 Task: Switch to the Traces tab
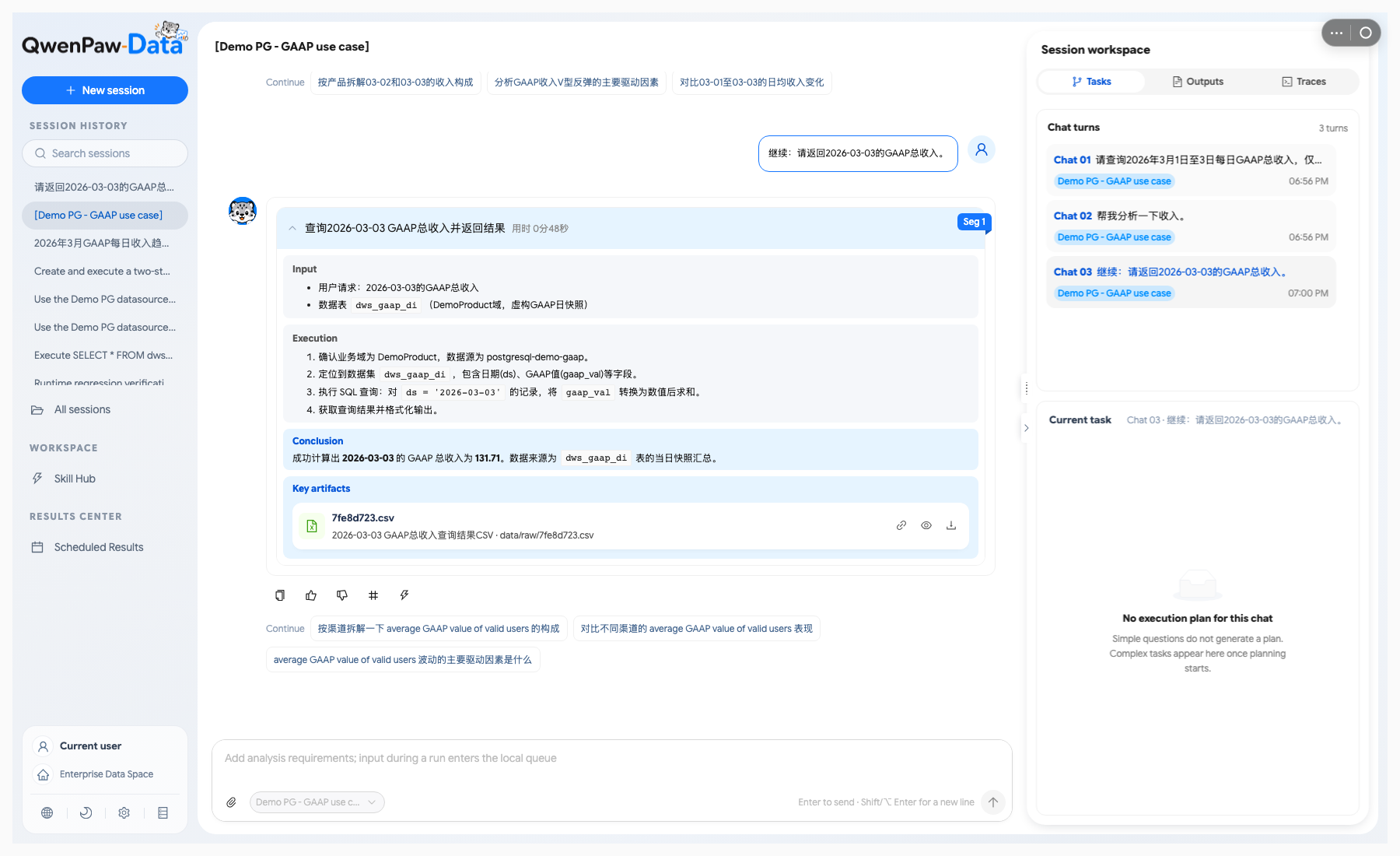(x=1304, y=82)
